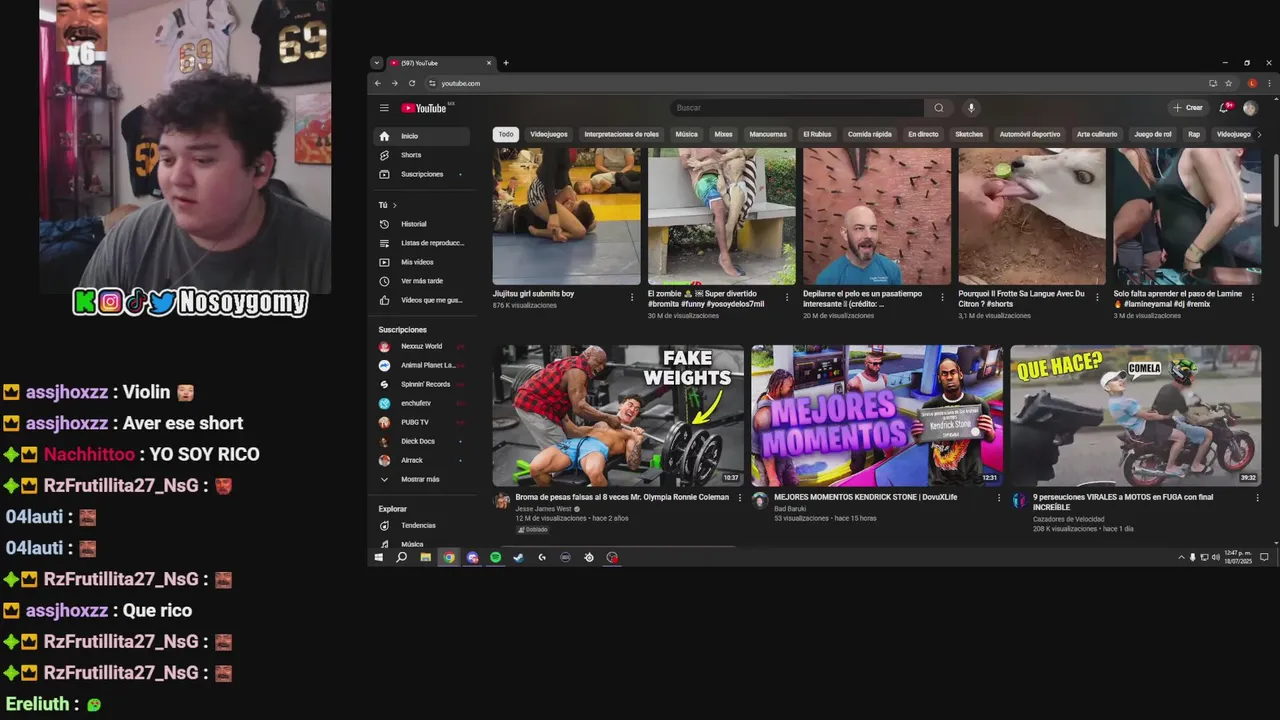Click the Cazadores de Velocidad channel avatar
This screenshot has width=1280, height=720.
click(1019, 501)
